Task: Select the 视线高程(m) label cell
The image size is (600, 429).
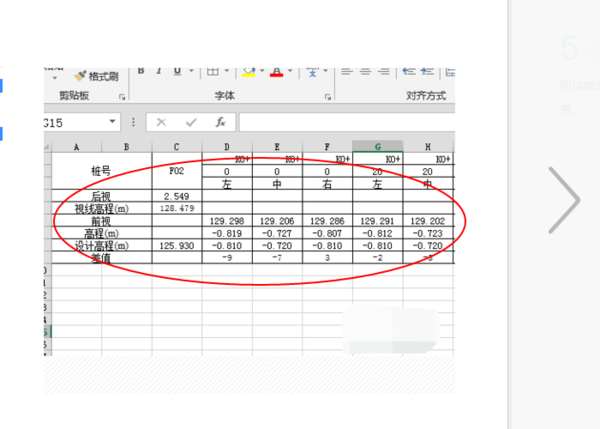Action: (x=101, y=209)
